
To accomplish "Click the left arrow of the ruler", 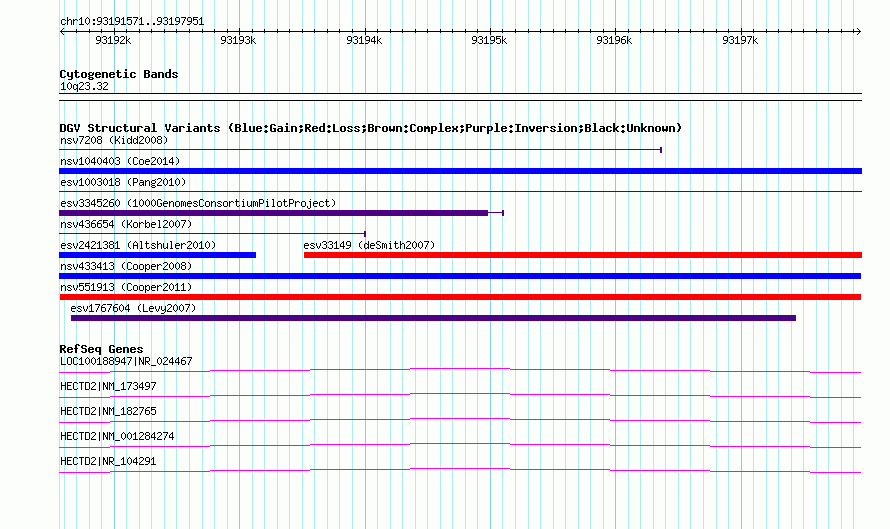I will pyautogui.click(x=62, y=32).
